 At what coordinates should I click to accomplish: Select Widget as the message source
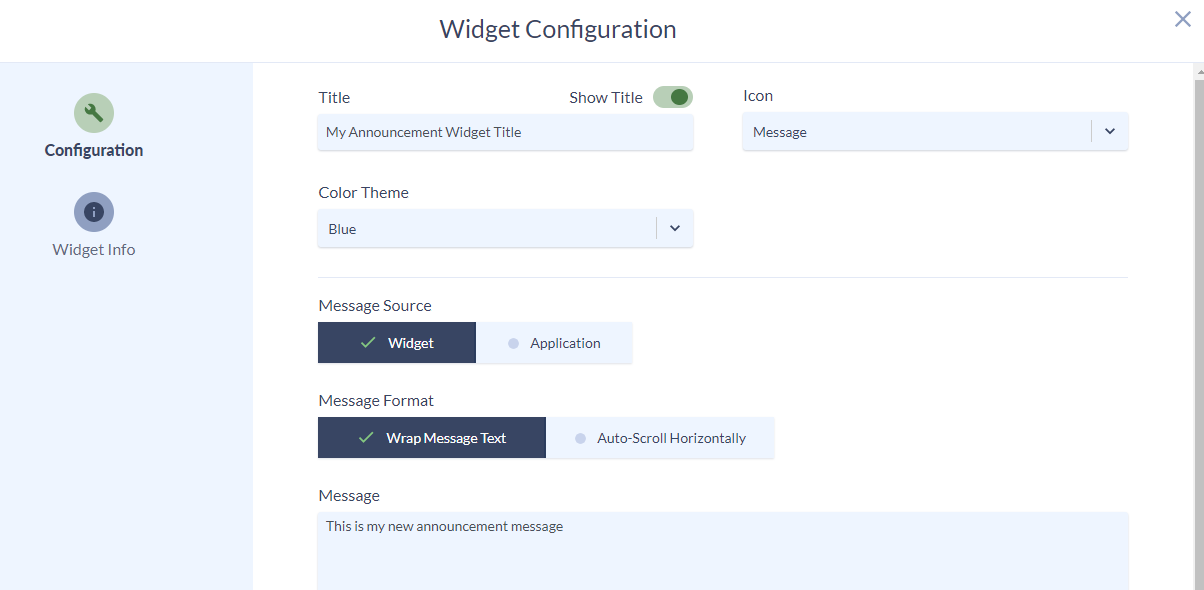click(x=397, y=343)
